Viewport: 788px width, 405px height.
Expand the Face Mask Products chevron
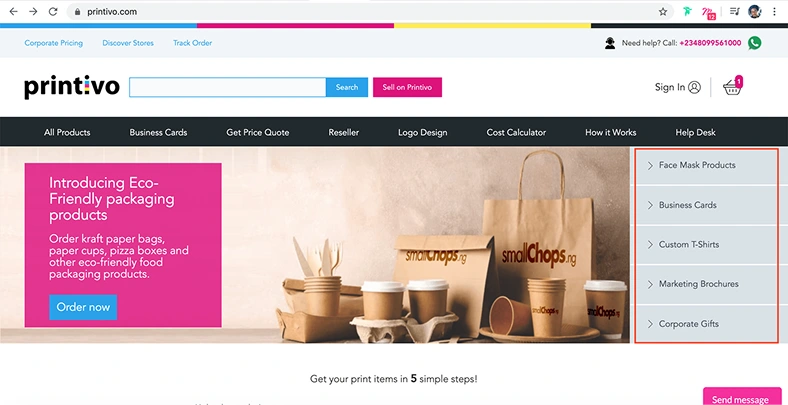coord(650,165)
